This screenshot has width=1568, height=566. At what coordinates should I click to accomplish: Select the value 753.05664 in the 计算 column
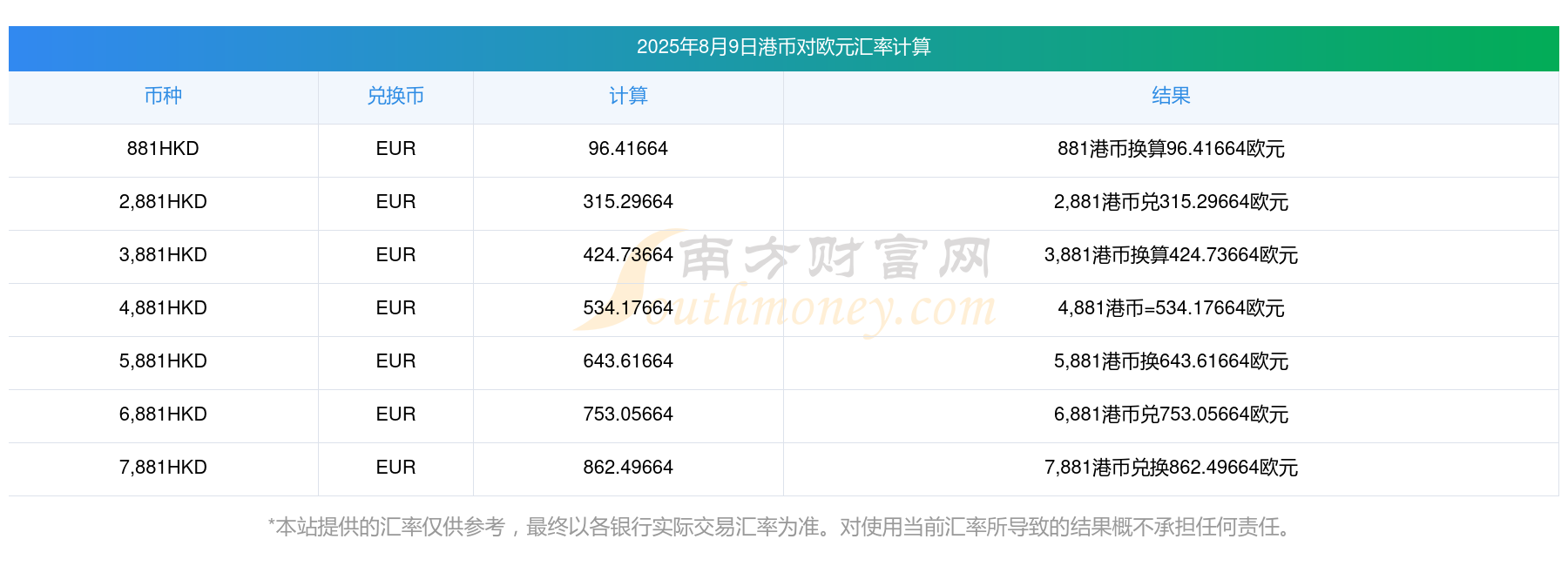click(628, 414)
